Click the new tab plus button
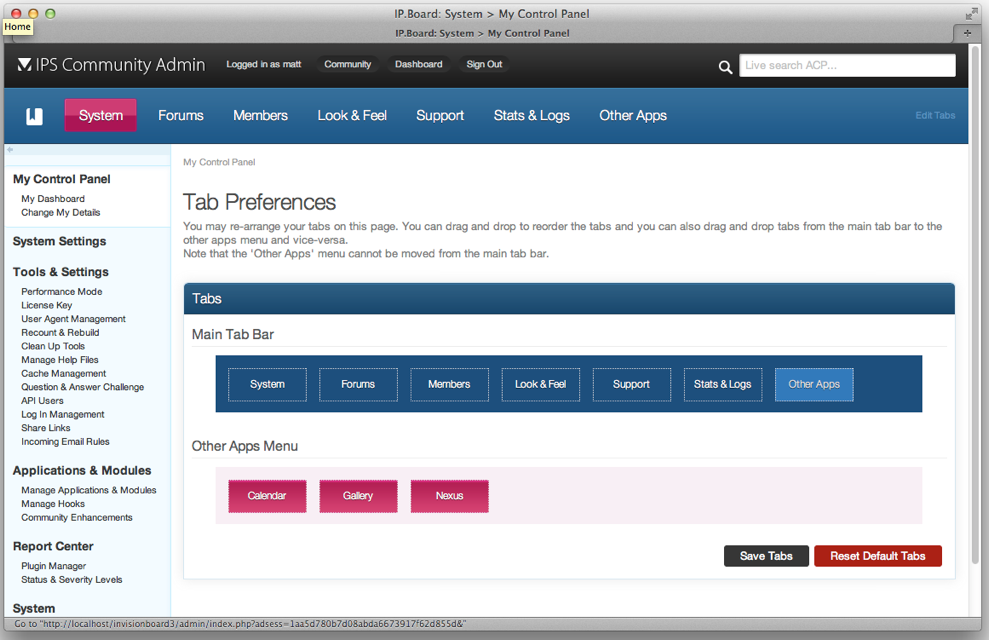The width and height of the screenshot is (989, 640). [968, 33]
